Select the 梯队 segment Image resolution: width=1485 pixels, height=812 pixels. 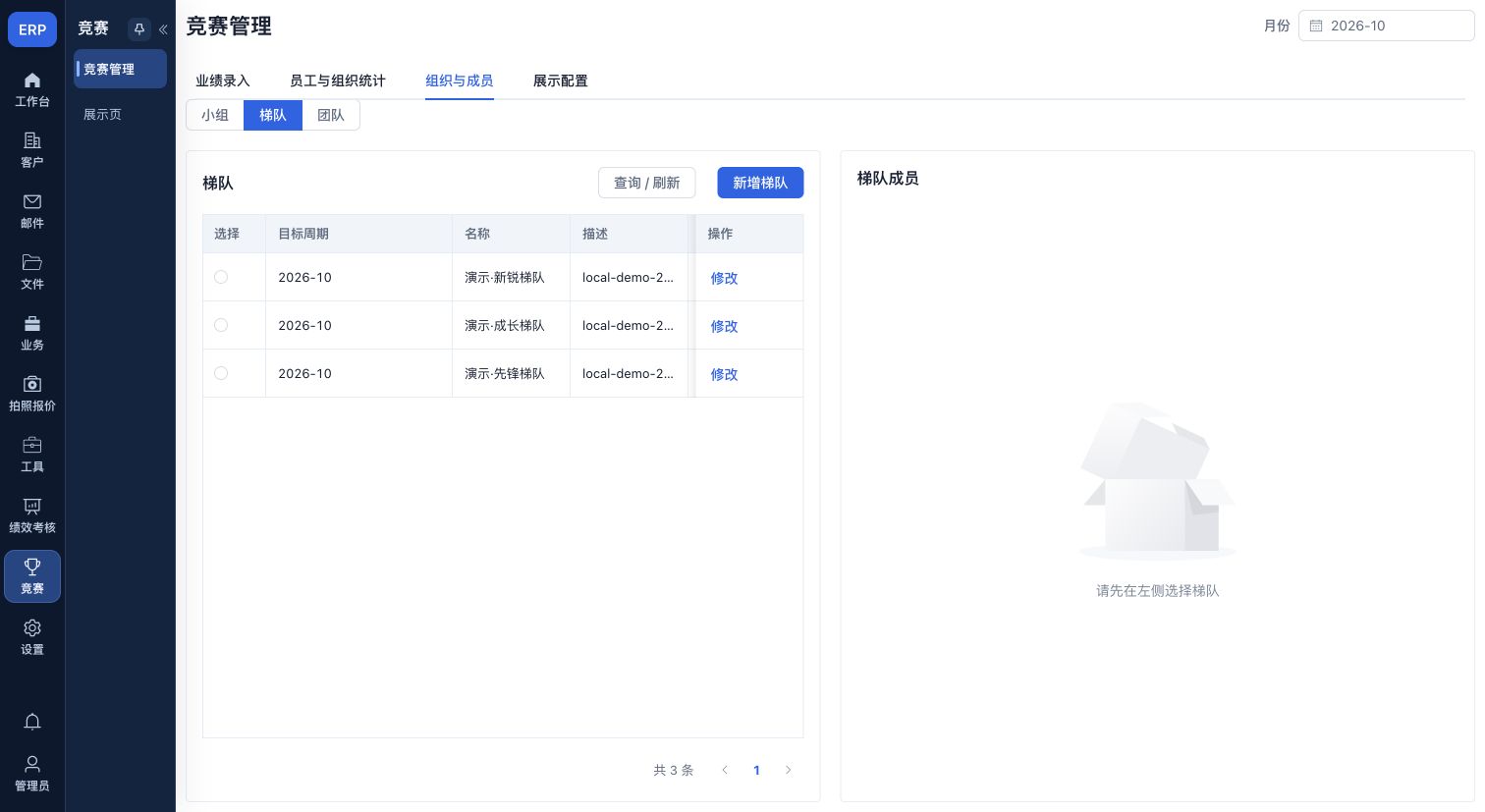point(273,115)
